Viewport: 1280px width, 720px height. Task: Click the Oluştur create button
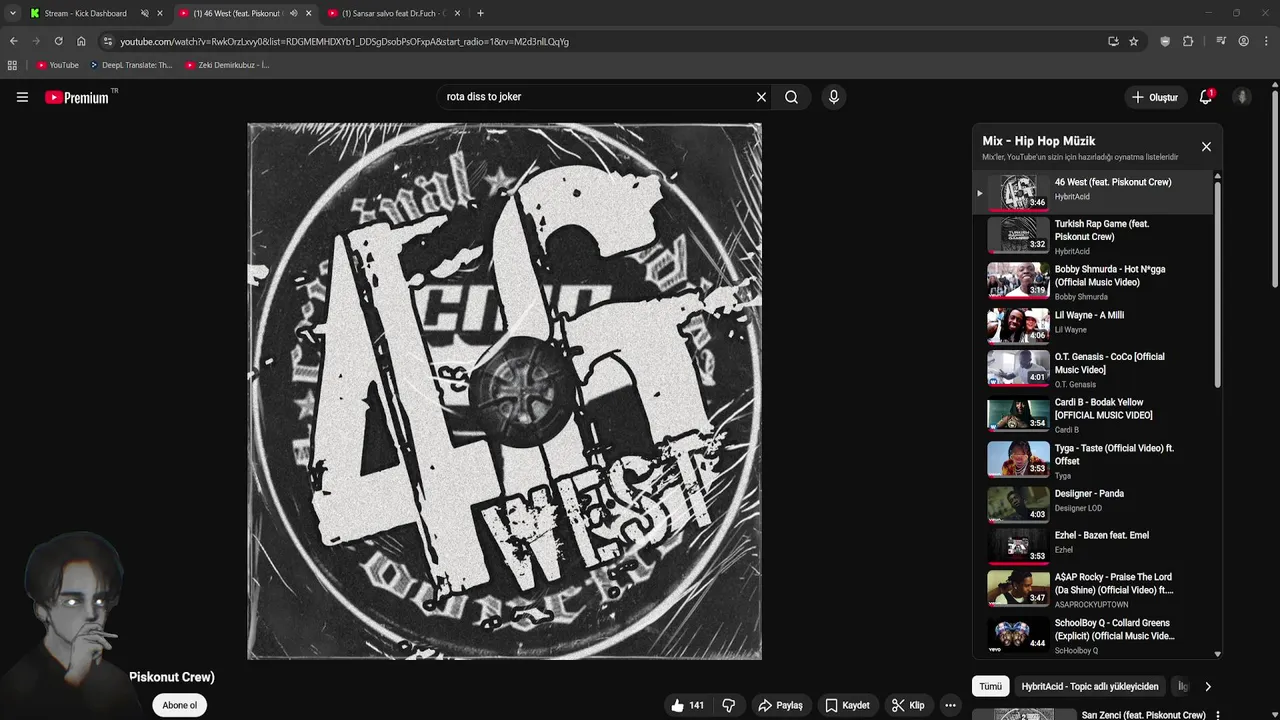1155,97
